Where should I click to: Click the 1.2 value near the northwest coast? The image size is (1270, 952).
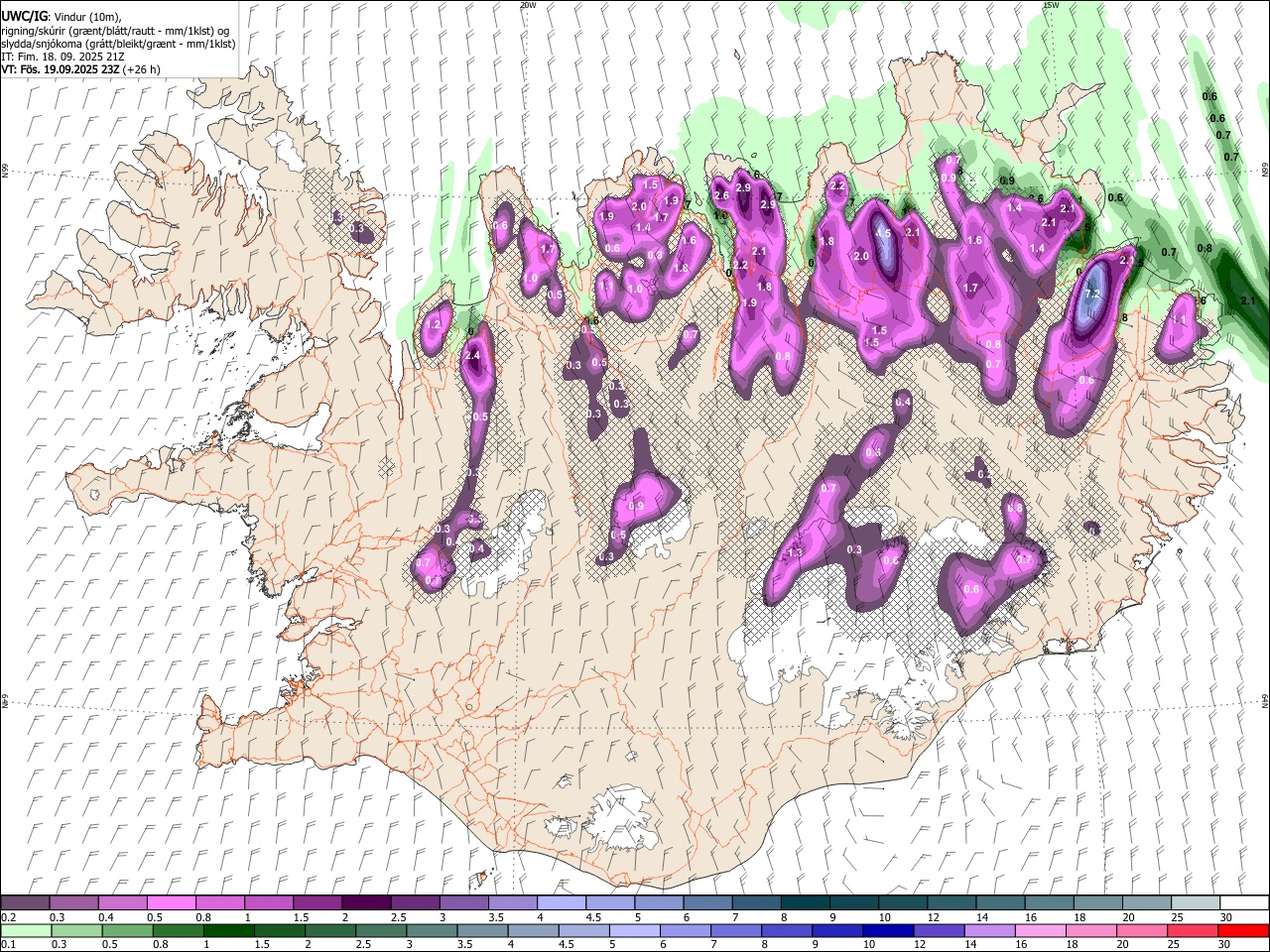pos(433,324)
